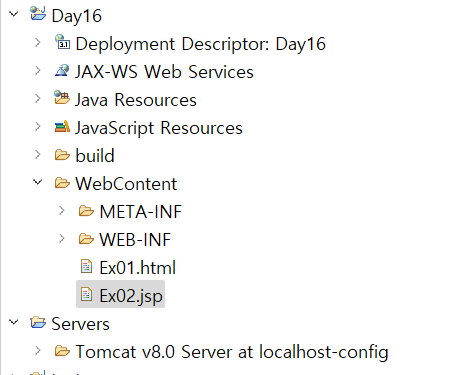
Task: Select the WebContent folder label
Action: [126, 184]
